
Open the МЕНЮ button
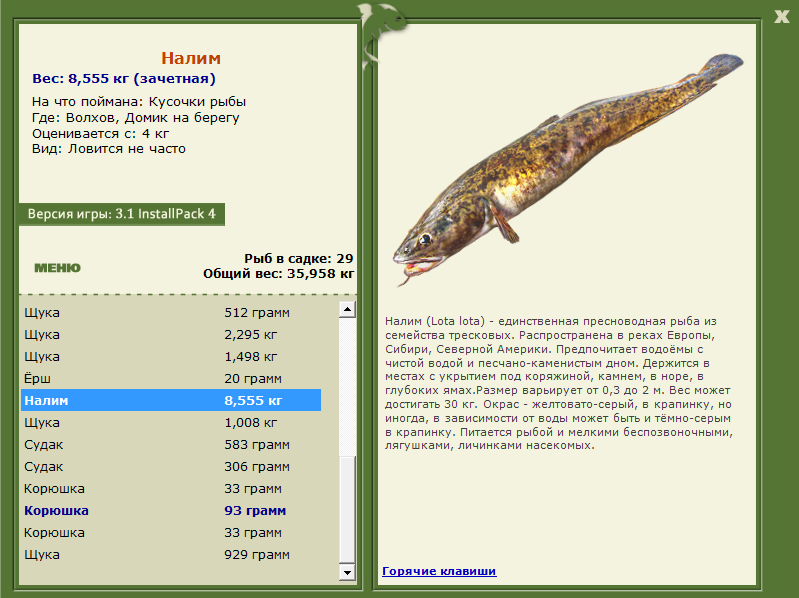57,268
